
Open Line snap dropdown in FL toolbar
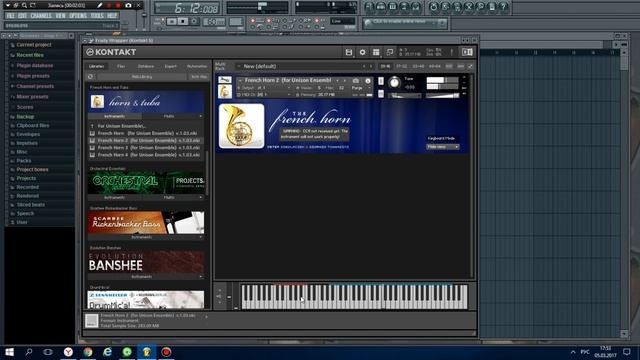(342, 21)
